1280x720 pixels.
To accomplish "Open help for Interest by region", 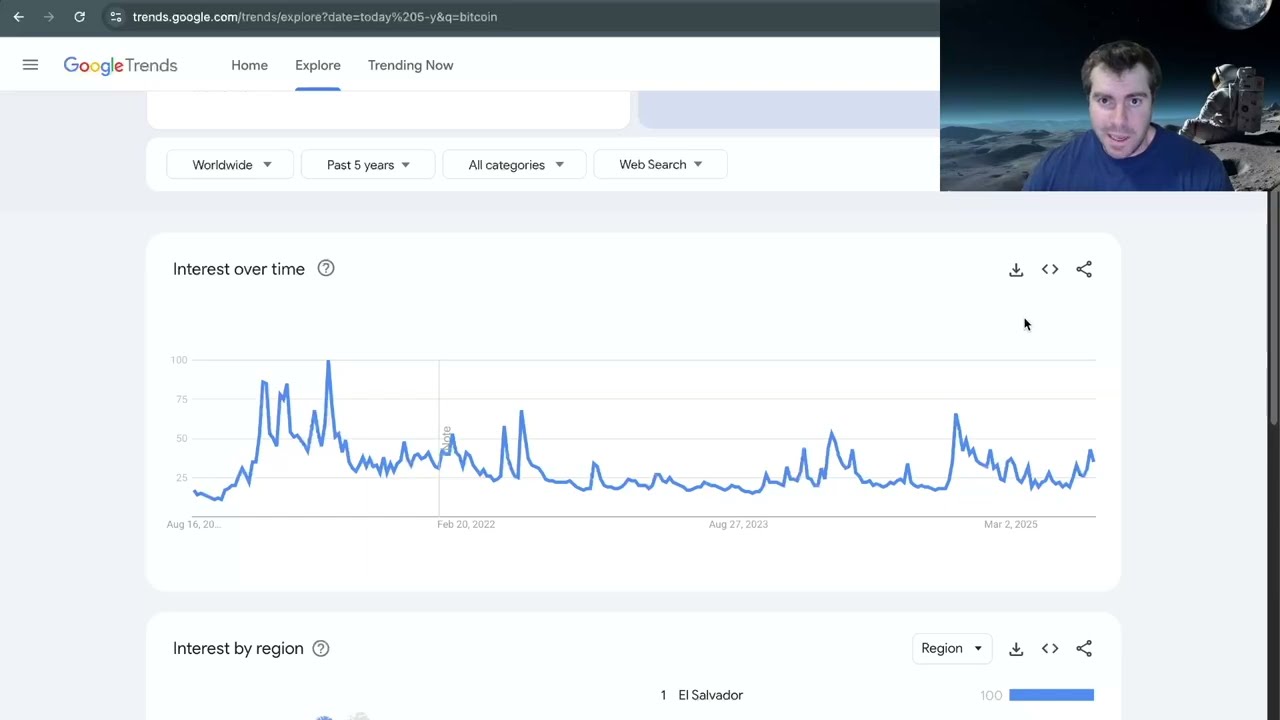I will coord(321,648).
